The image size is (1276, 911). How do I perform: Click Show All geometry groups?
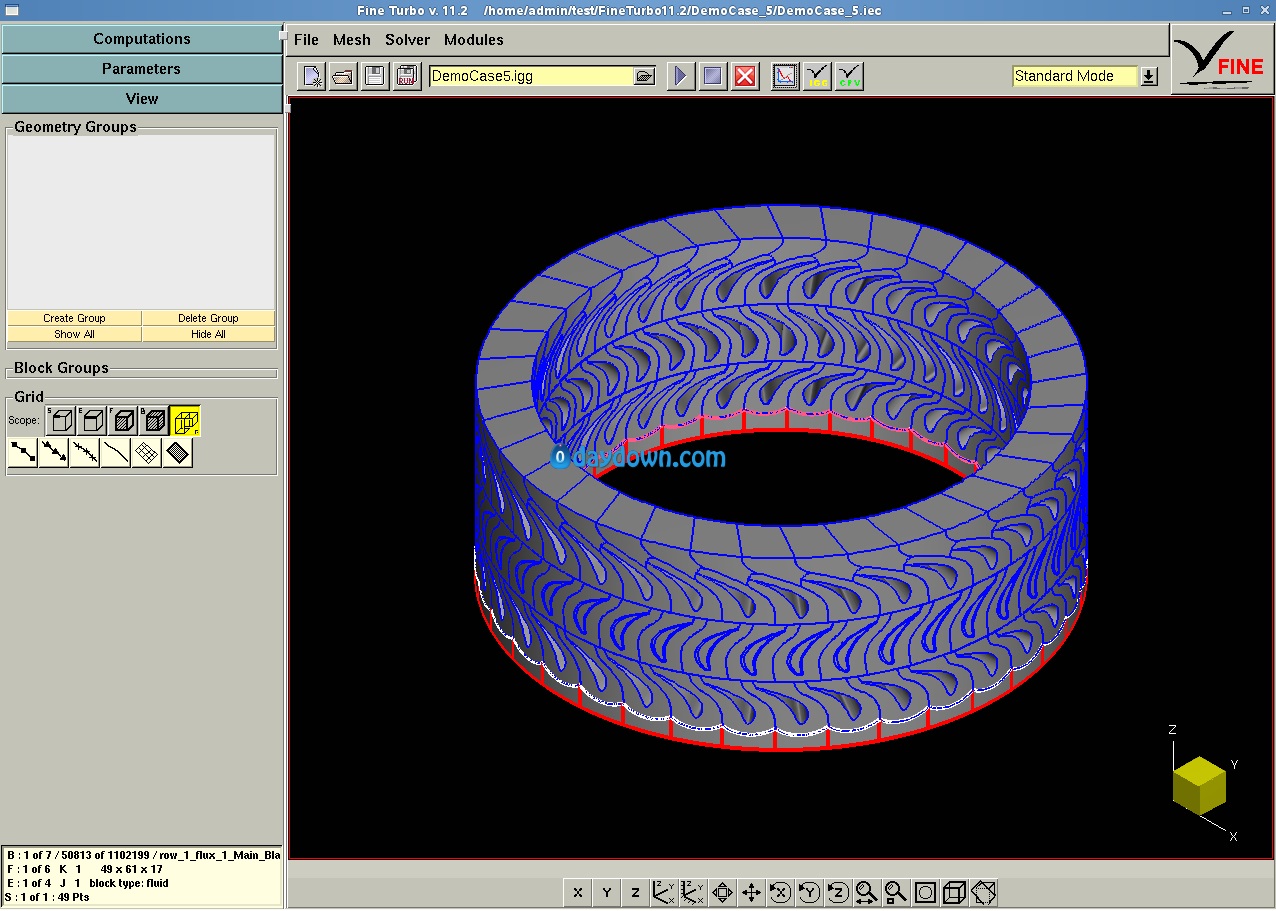(x=74, y=334)
